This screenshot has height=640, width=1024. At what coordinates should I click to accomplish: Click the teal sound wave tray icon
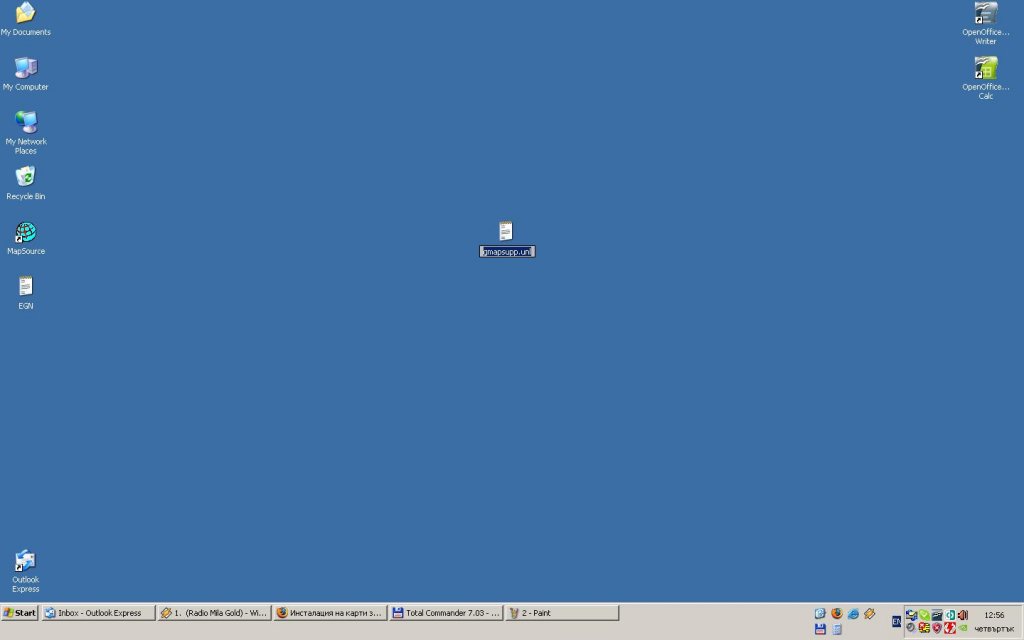(950, 615)
